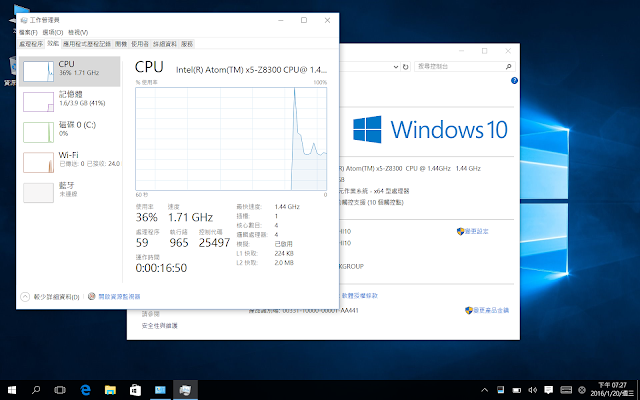Launch Microsoft Edge from taskbar
The width and height of the screenshot is (640, 400).
pyautogui.click(x=85, y=390)
